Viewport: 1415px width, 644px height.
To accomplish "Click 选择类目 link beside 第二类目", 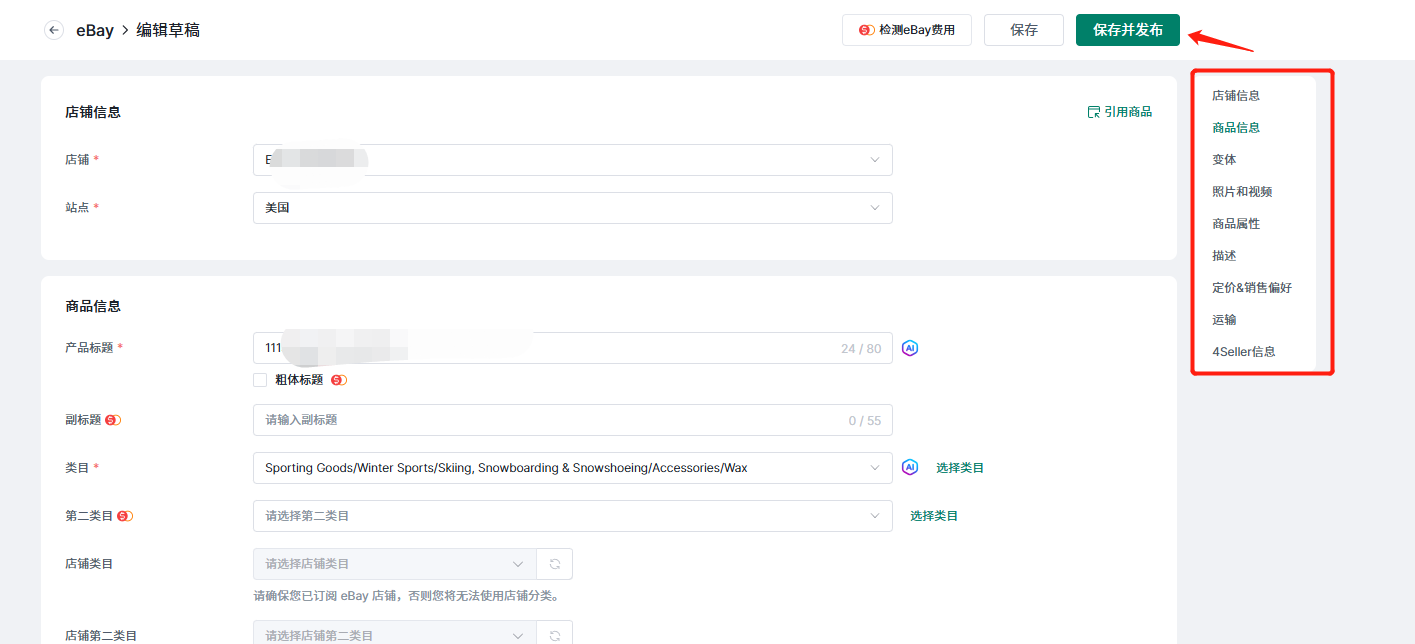I will [x=933, y=516].
